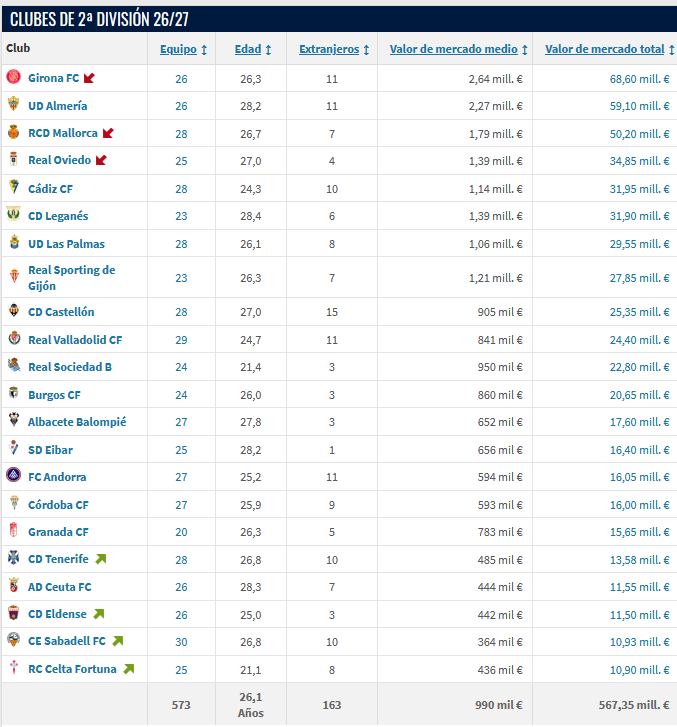Click the FC Andorra club crest
Viewport: 677px width, 727px height.
(x=13, y=475)
